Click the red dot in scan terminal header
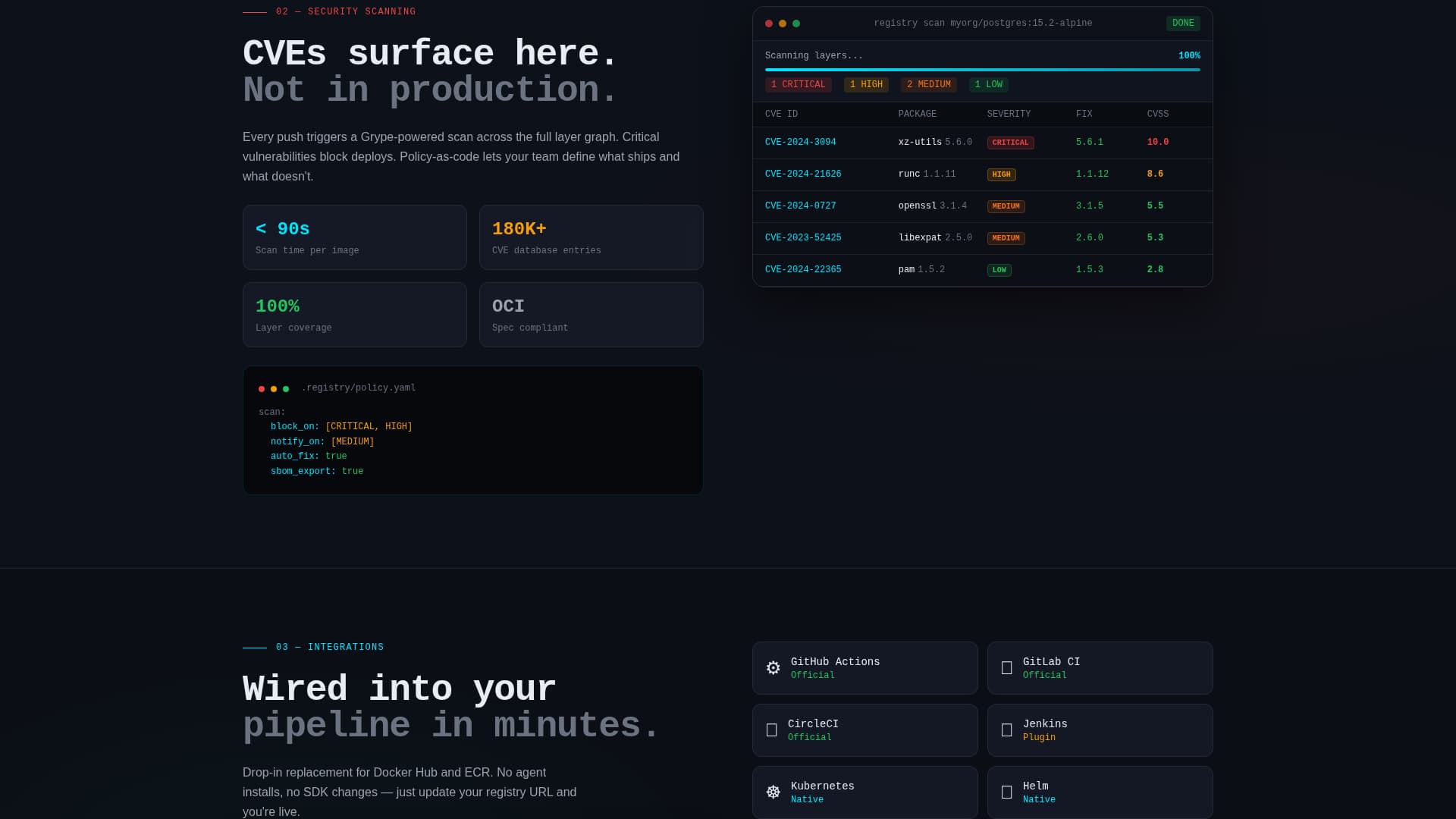1456x819 pixels. click(769, 24)
